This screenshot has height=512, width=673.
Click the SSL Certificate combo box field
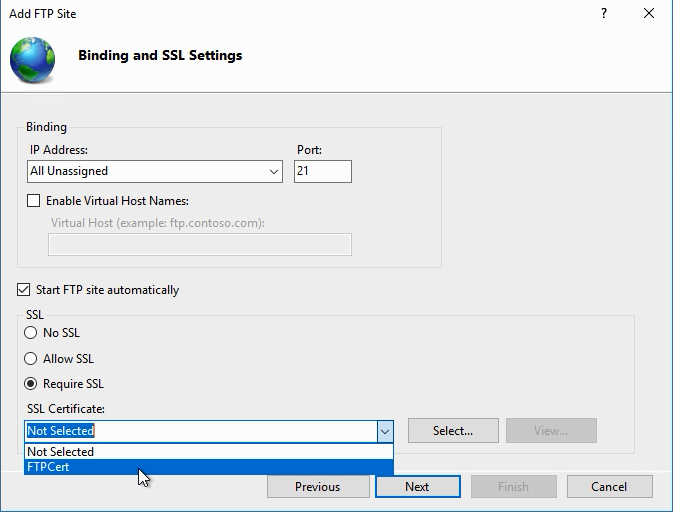[200, 431]
